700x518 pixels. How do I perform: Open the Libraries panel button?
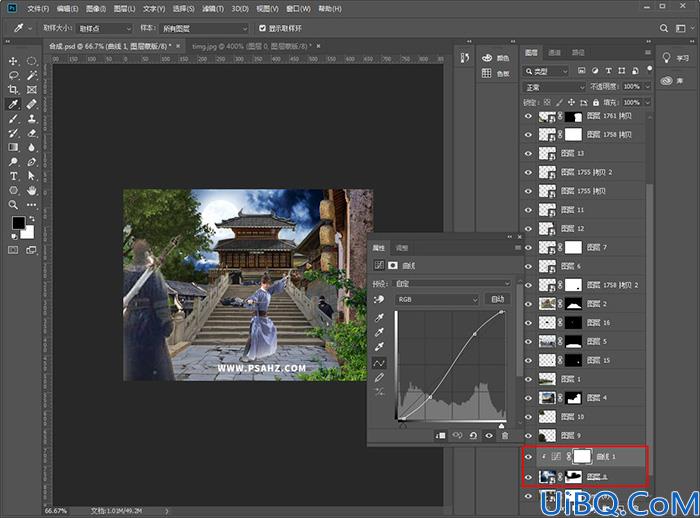point(672,81)
